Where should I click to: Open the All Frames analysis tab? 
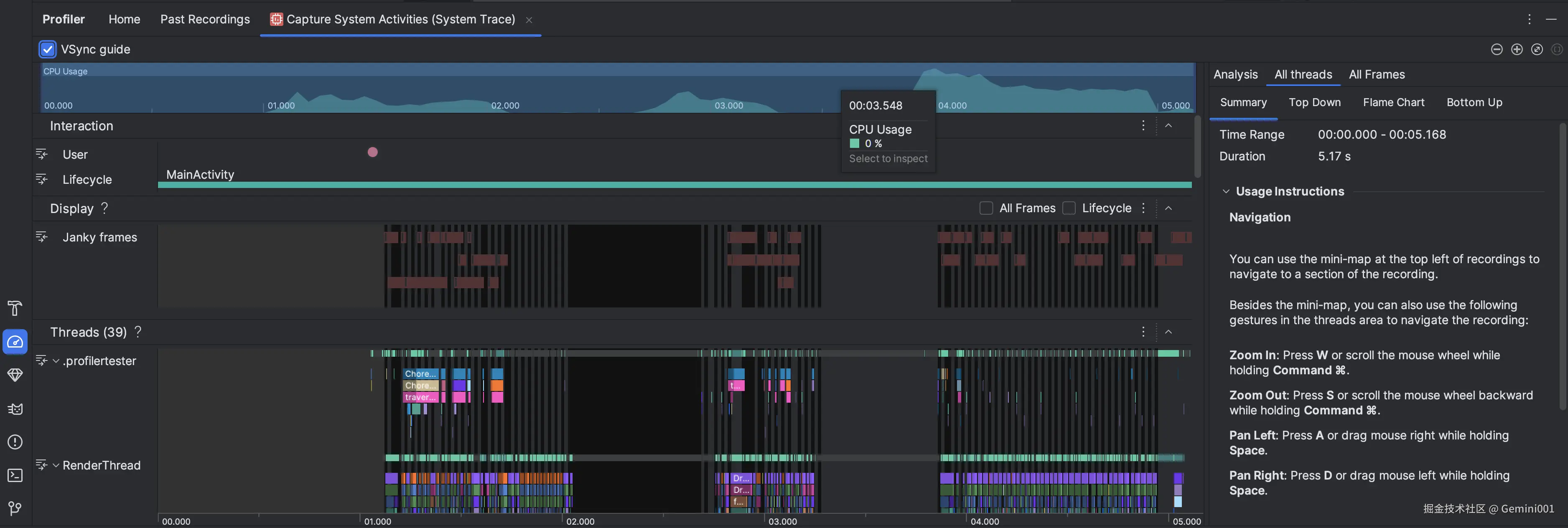pyautogui.click(x=1377, y=74)
